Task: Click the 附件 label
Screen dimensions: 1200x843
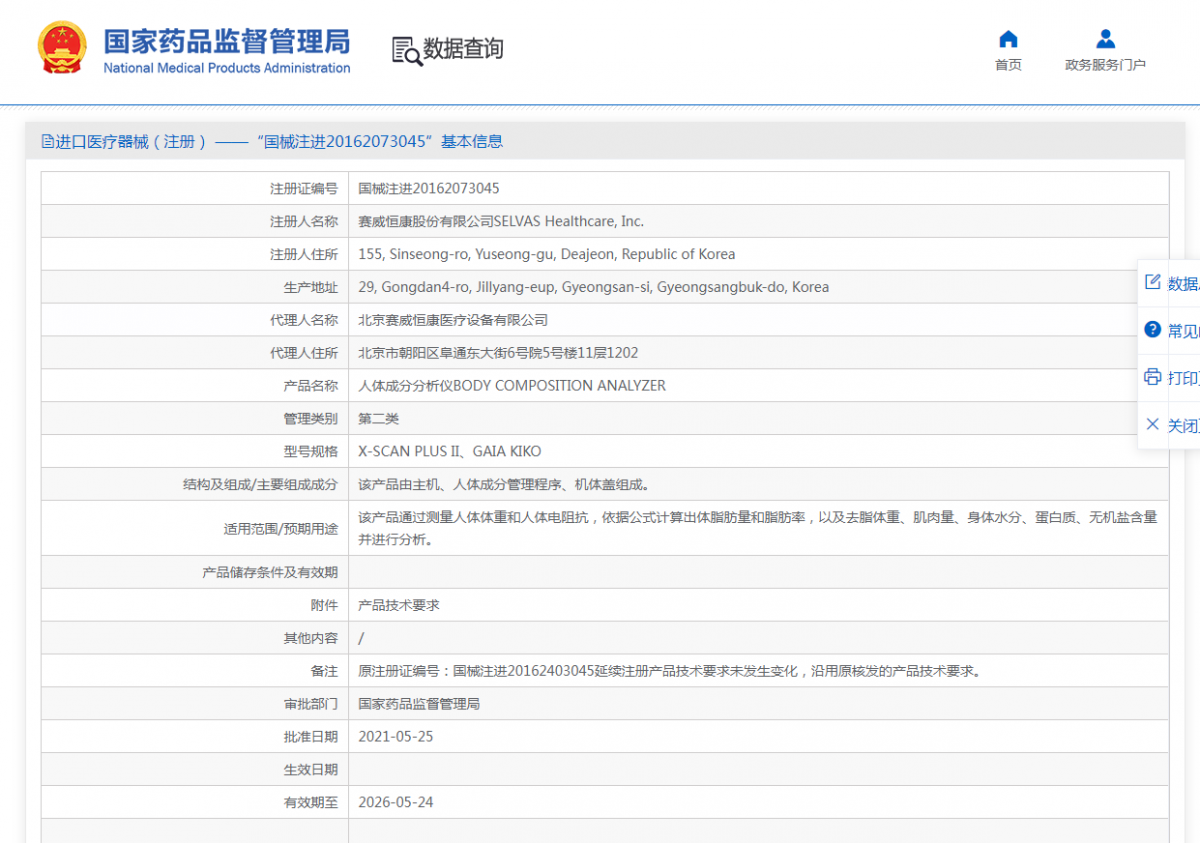Action: (324, 605)
